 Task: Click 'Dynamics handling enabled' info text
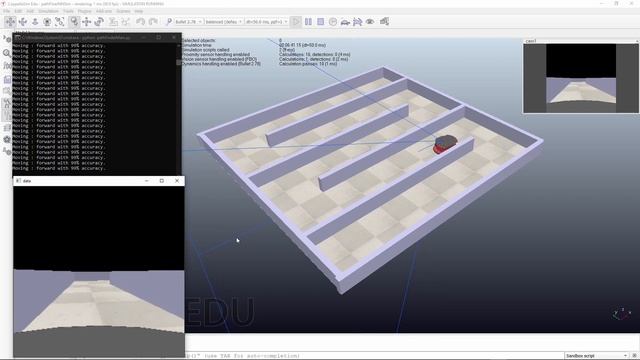[221, 64]
